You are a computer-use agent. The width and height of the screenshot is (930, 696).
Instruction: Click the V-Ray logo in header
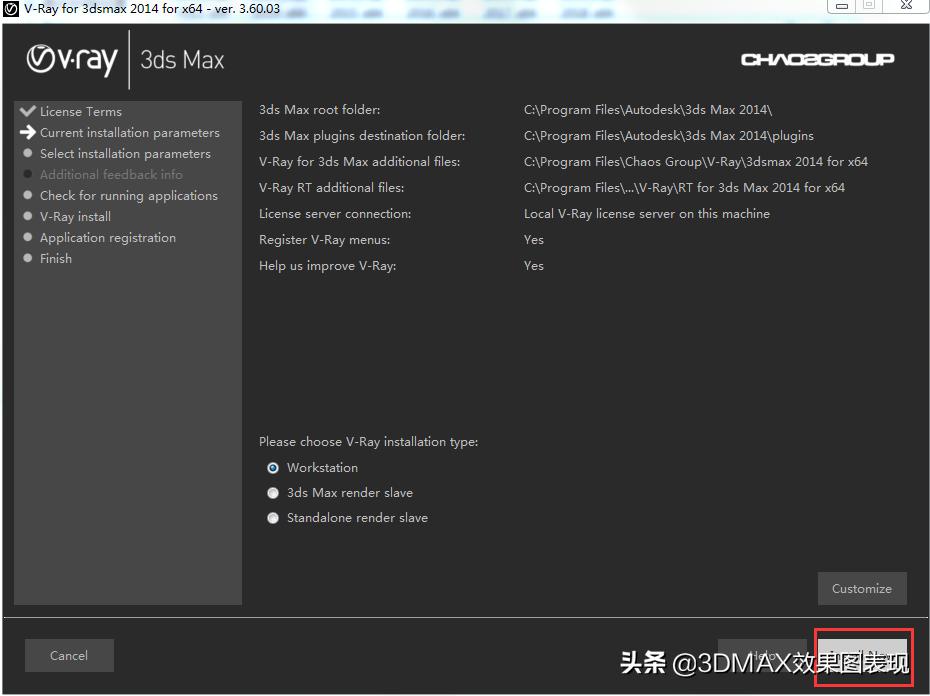pos(71,59)
